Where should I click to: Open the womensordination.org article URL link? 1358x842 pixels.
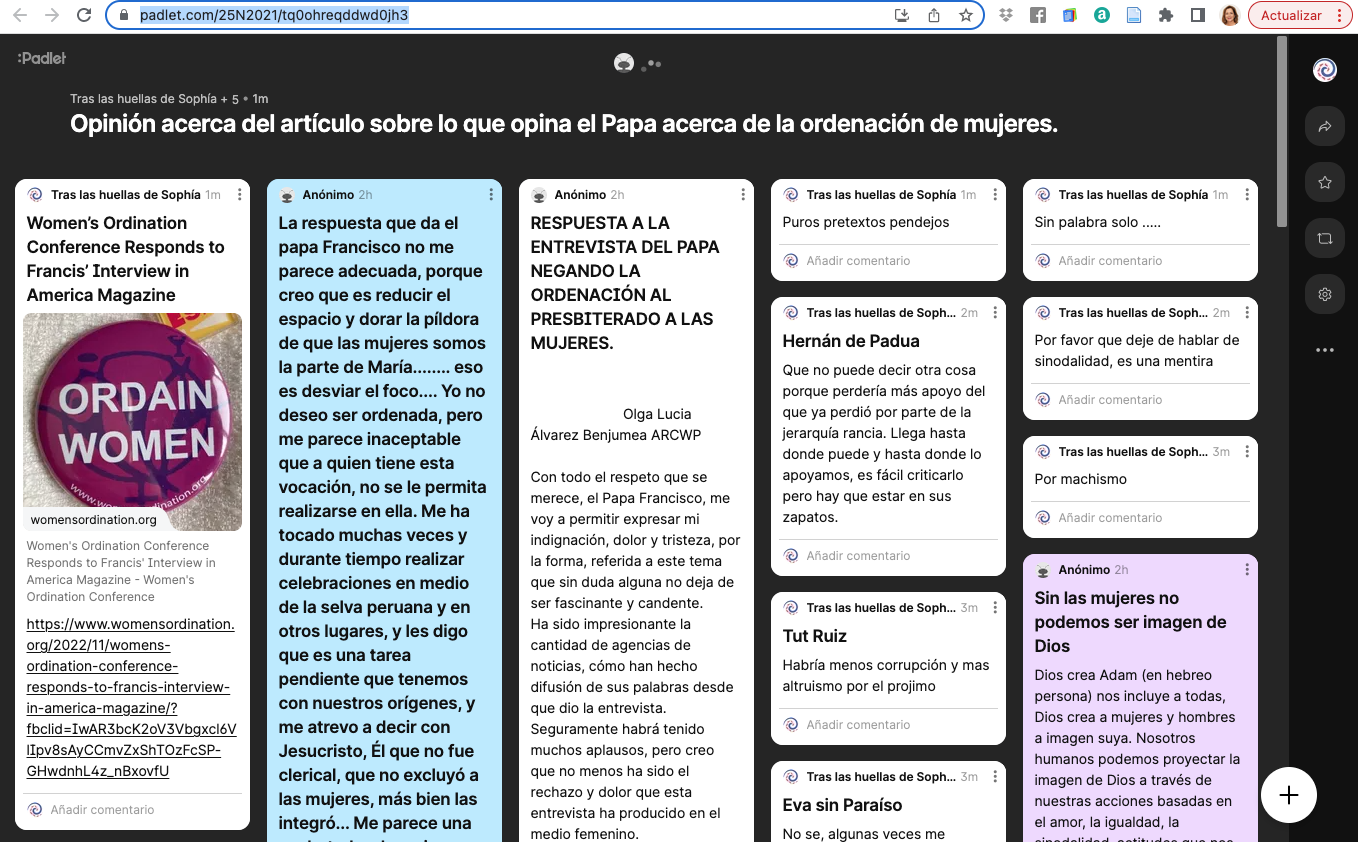(131, 697)
